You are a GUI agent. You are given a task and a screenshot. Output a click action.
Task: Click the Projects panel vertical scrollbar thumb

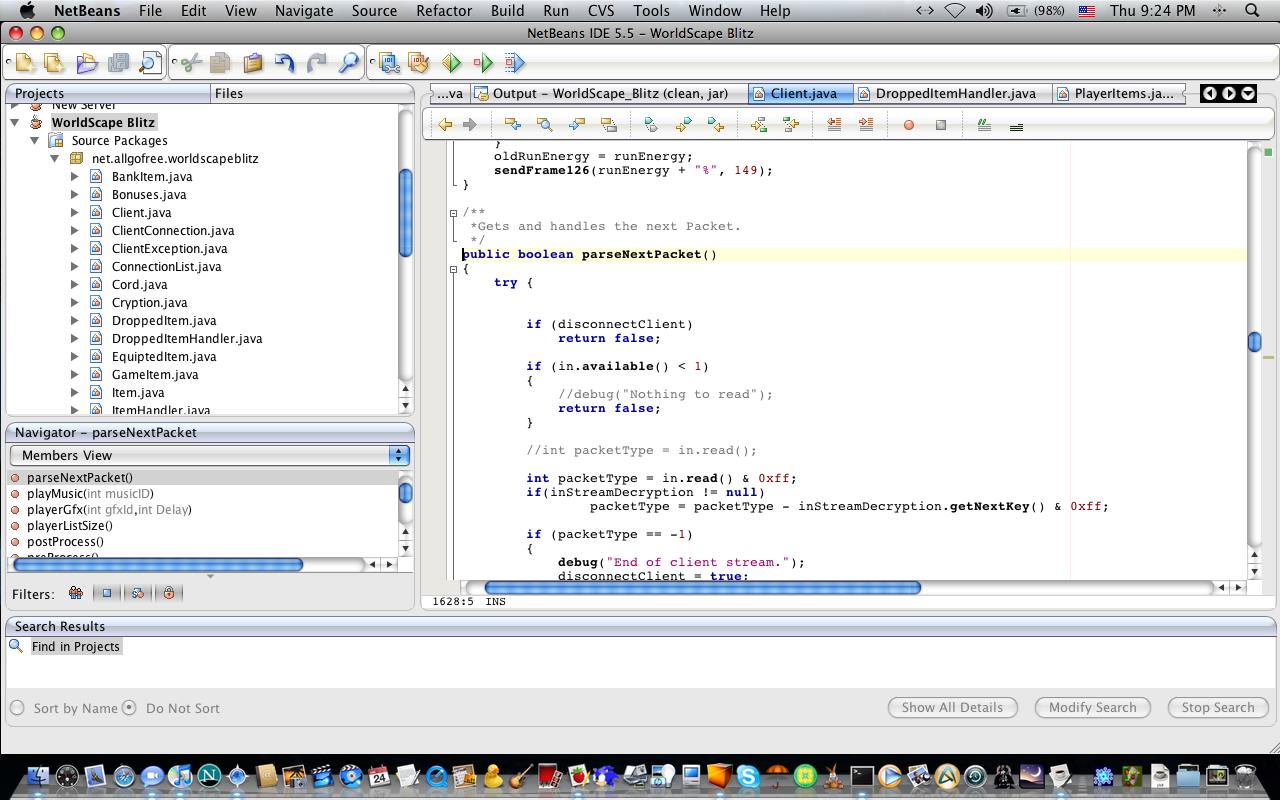point(406,212)
